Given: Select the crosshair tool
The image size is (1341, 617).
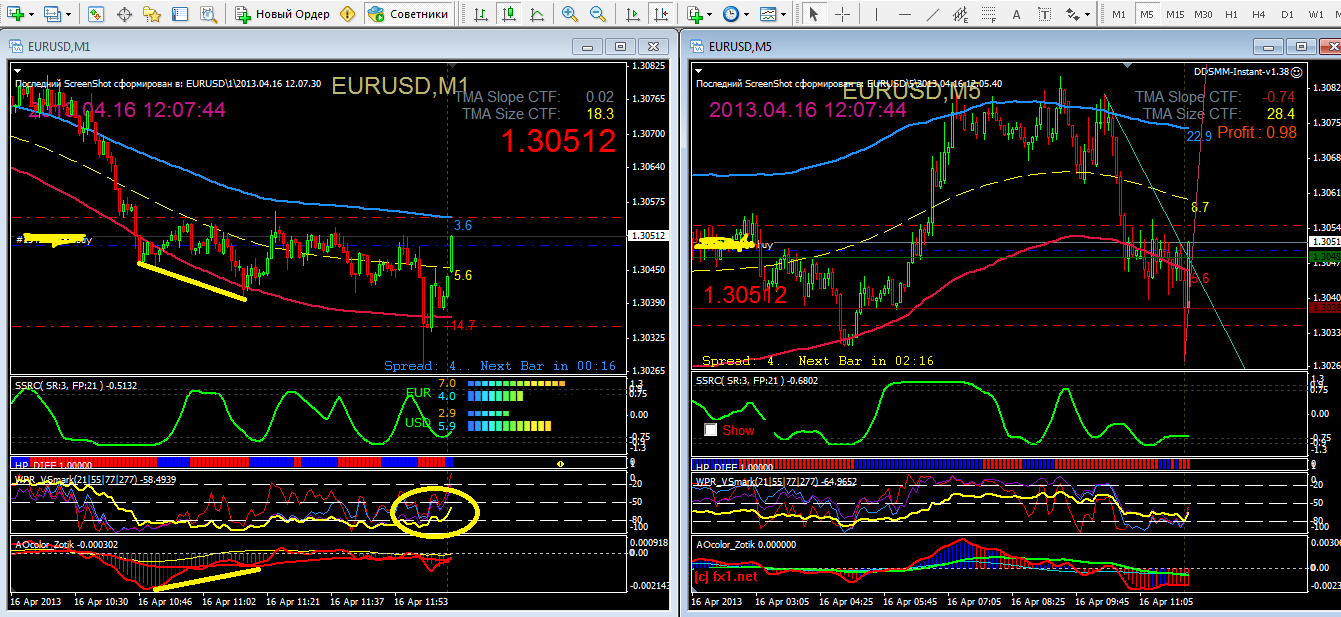Looking at the screenshot, I should 842,14.
